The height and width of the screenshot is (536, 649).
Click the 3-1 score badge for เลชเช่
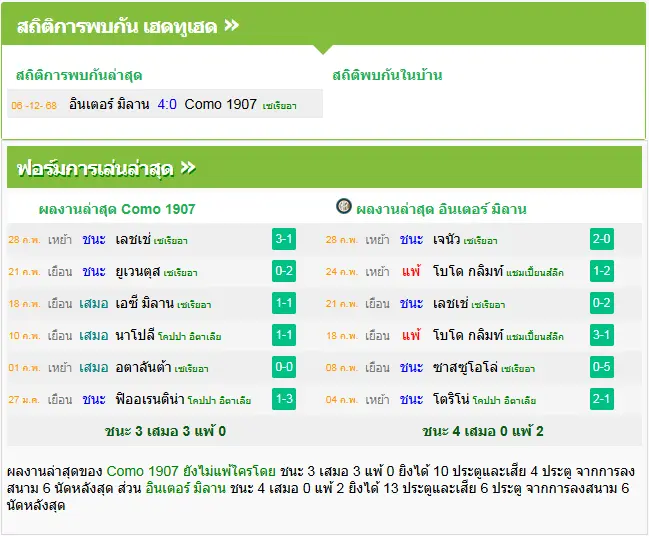coord(284,239)
